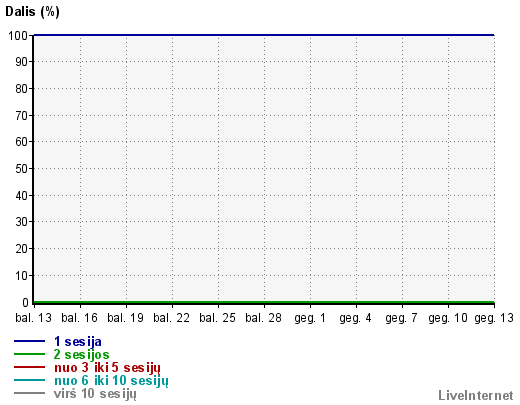Click the "bal. 22" date label

click(171, 318)
